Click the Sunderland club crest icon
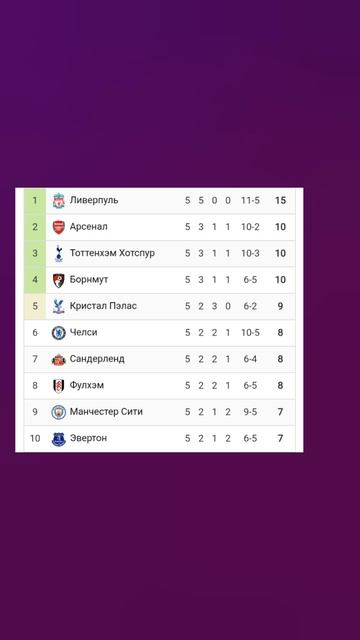The image size is (360, 640). point(59,359)
